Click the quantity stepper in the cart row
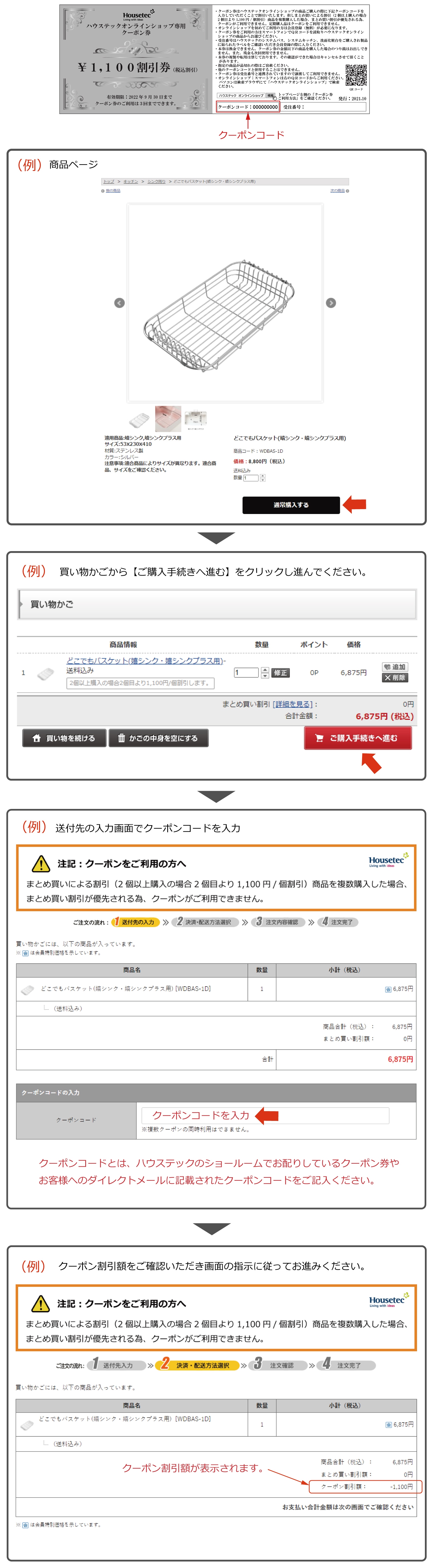 [x=265, y=673]
